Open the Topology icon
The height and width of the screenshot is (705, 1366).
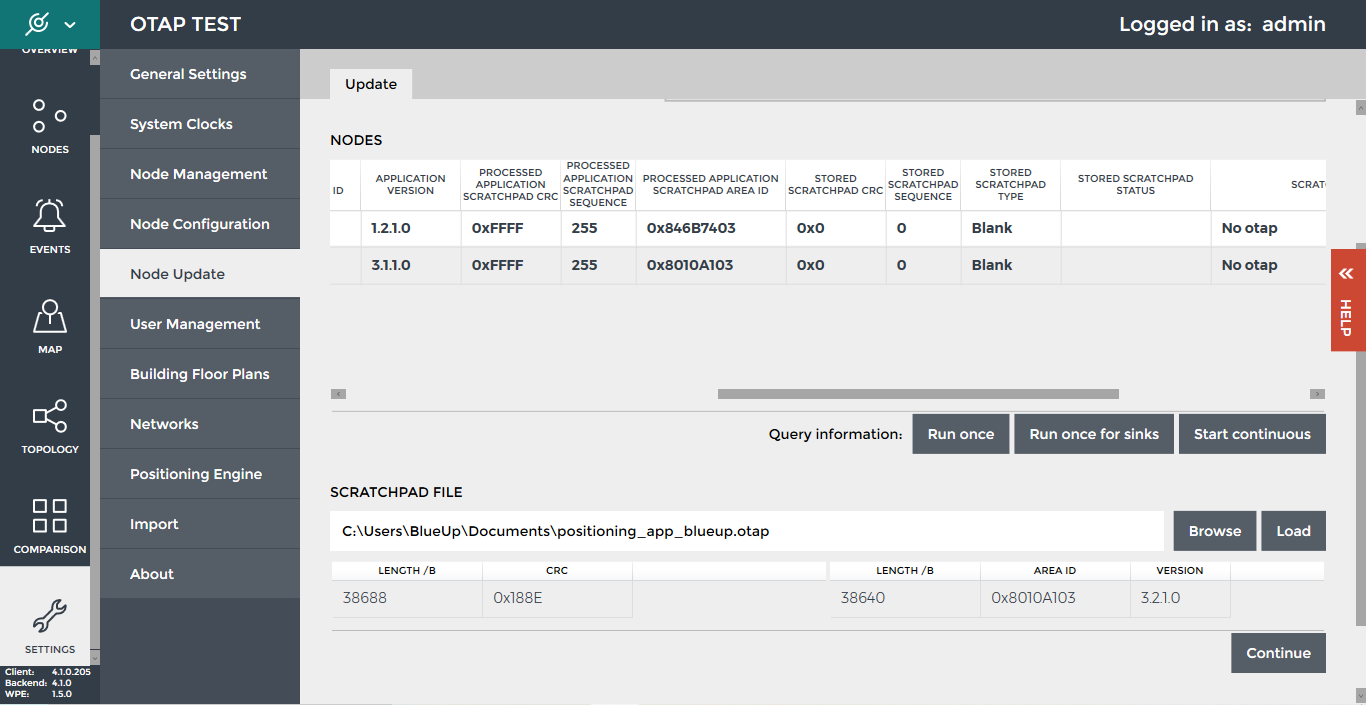coord(49,416)
